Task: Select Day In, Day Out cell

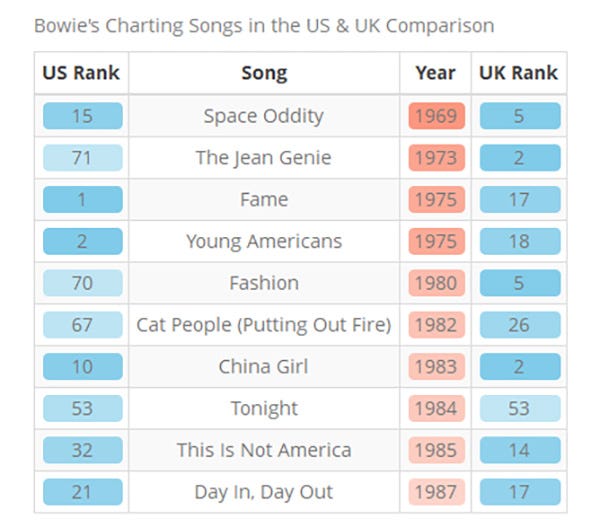Action: pyautogui.click(x=264, y=492)
